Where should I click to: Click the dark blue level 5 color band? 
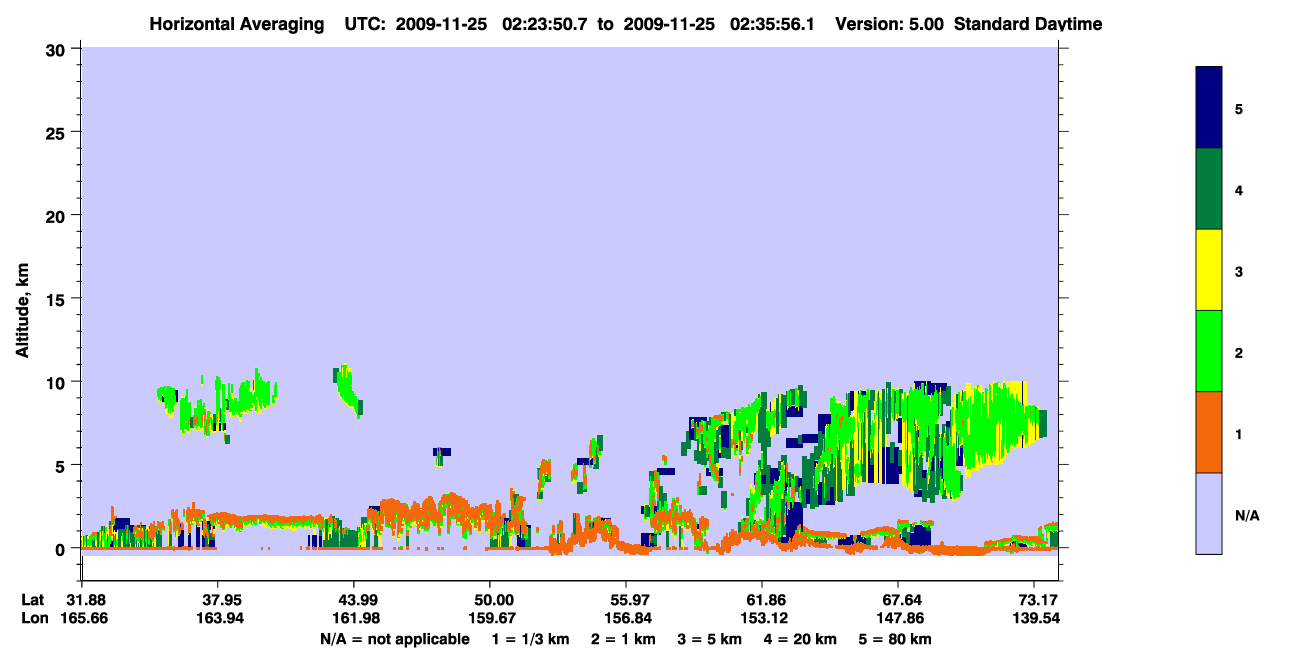click(1208, 107)
